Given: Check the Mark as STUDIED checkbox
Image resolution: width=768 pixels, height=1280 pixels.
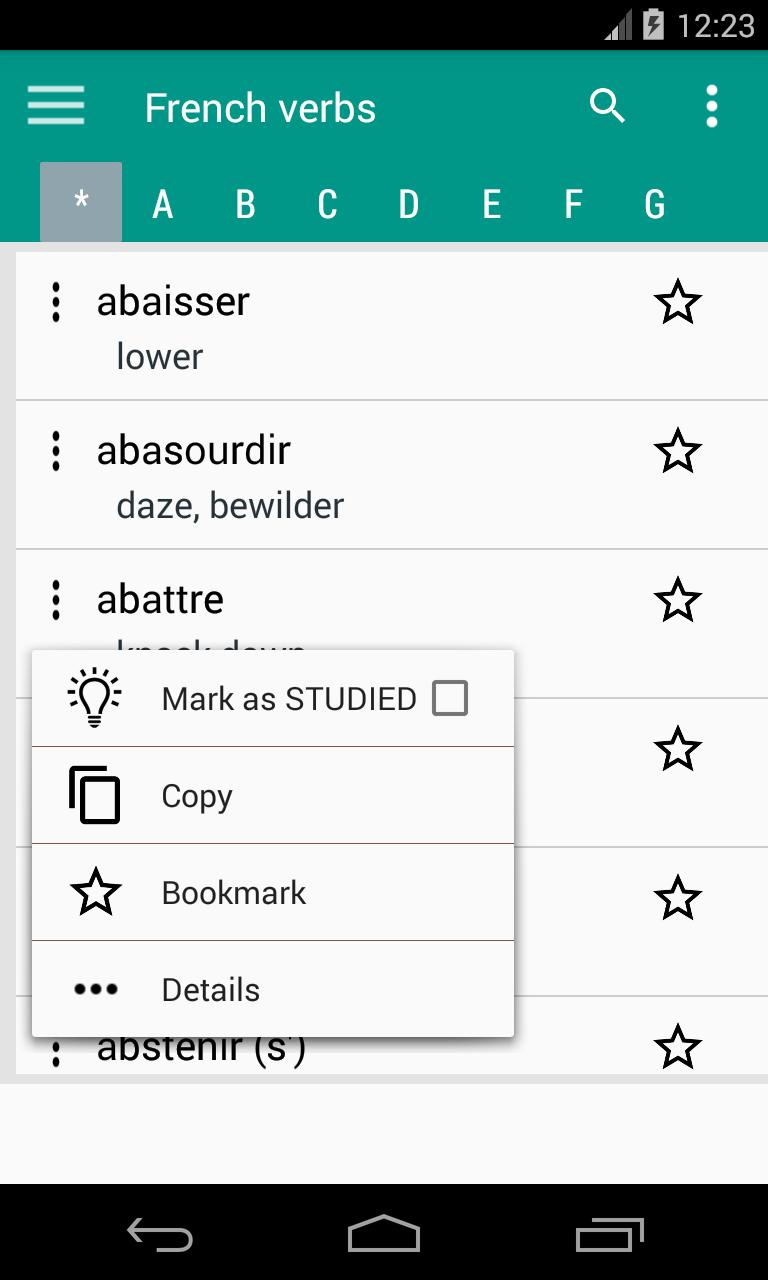Looking at the screenshot, I should [x=450, y=698].
